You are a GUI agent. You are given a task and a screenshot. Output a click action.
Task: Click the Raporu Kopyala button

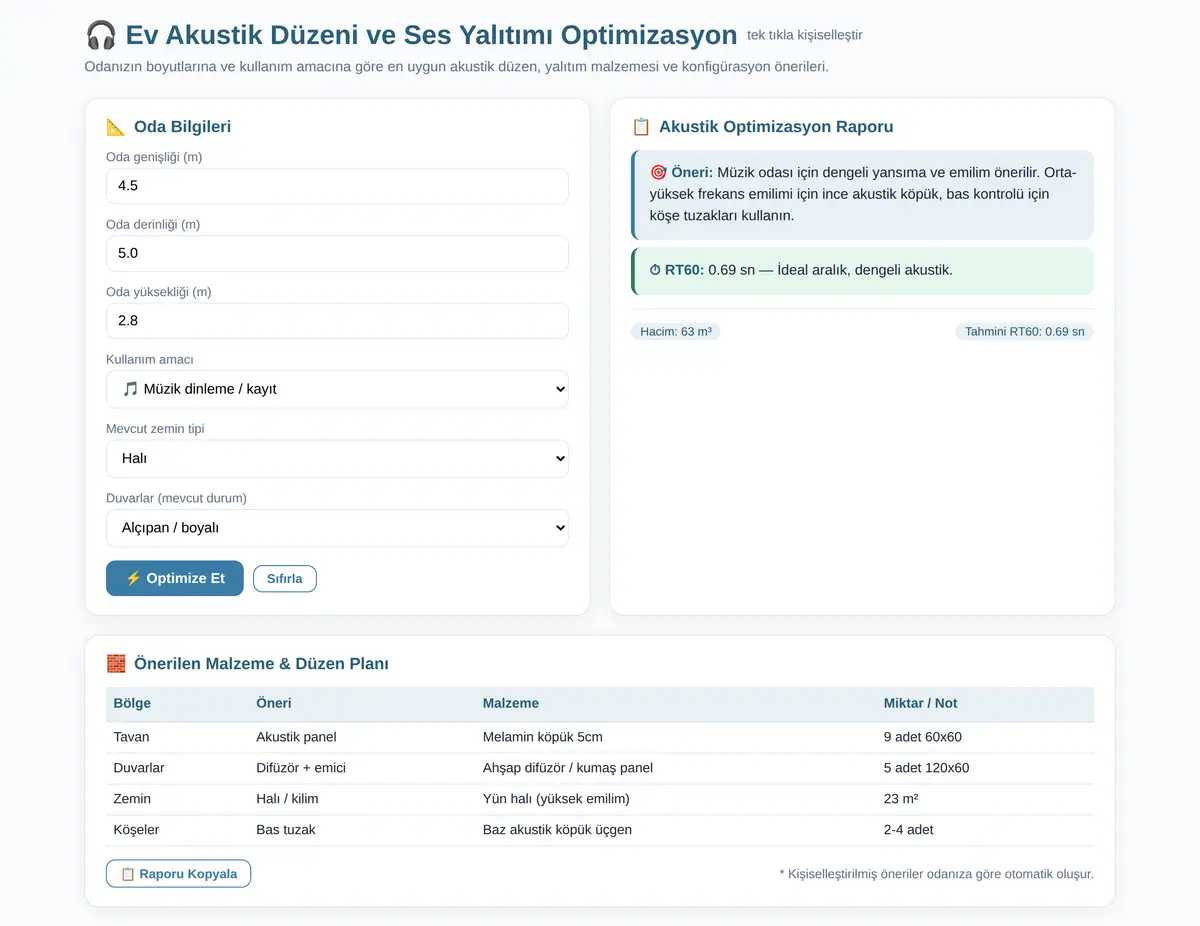tap(178, 874)
